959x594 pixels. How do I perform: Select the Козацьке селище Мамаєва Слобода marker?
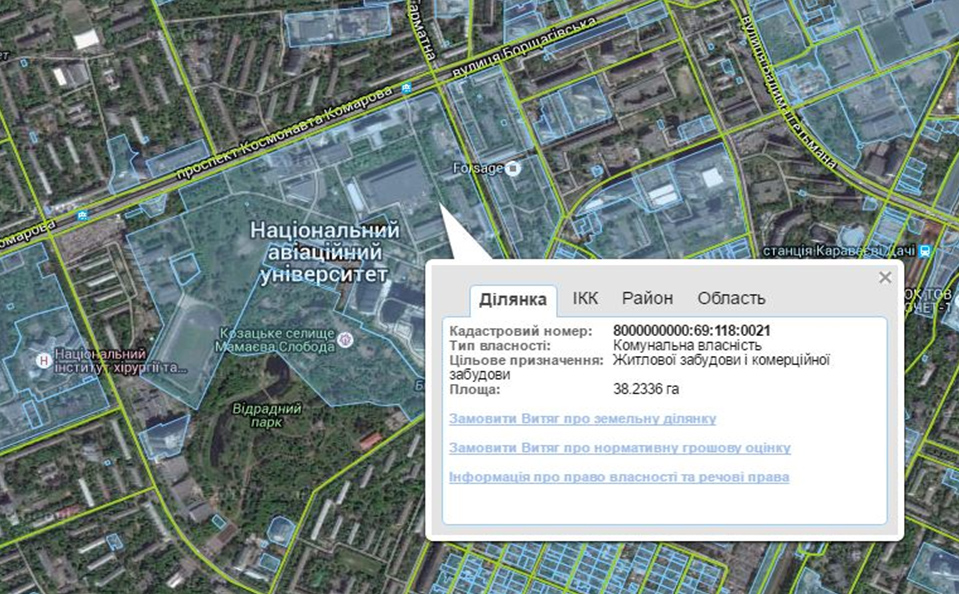tap(346, 339)
